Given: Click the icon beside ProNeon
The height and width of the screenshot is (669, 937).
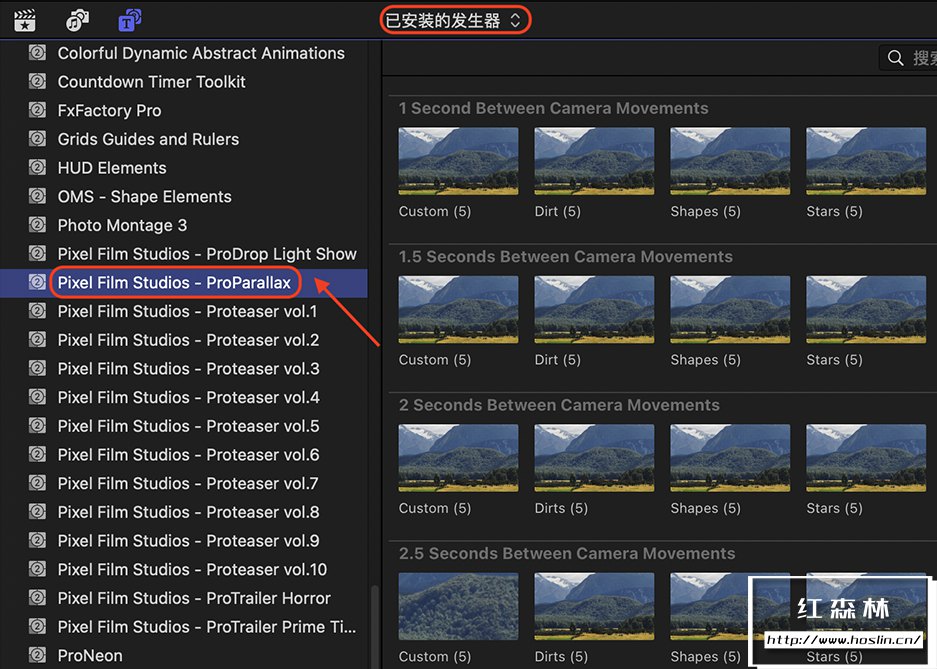Looking at the screenshot, I should click(37, 655).
